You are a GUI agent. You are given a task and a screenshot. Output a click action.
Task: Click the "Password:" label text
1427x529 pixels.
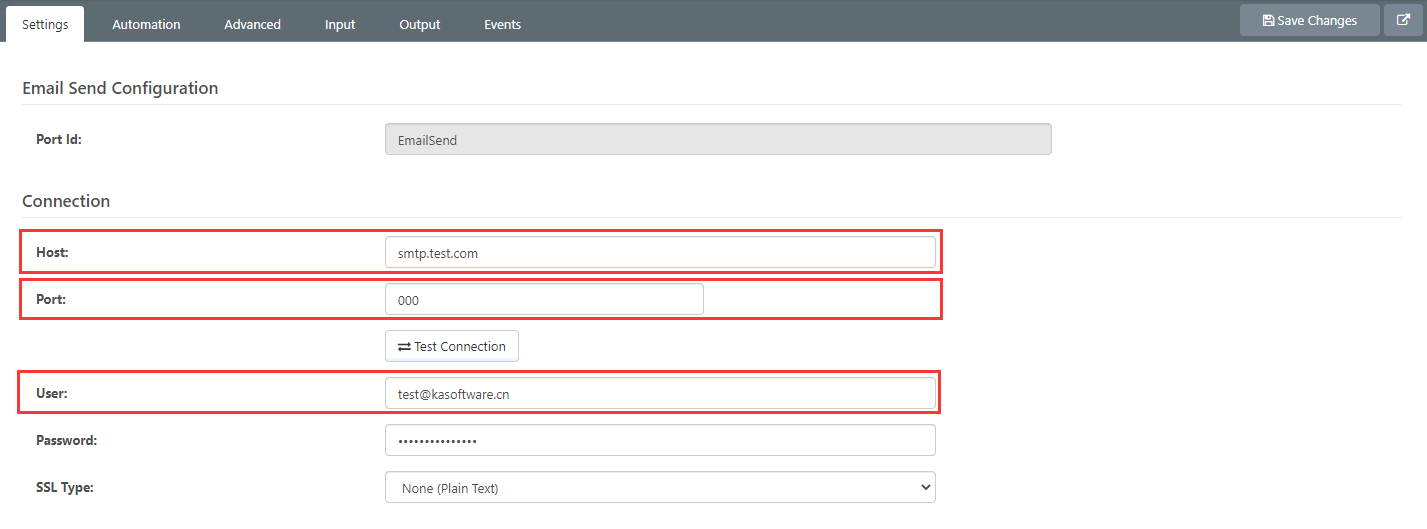coord(66,440)
